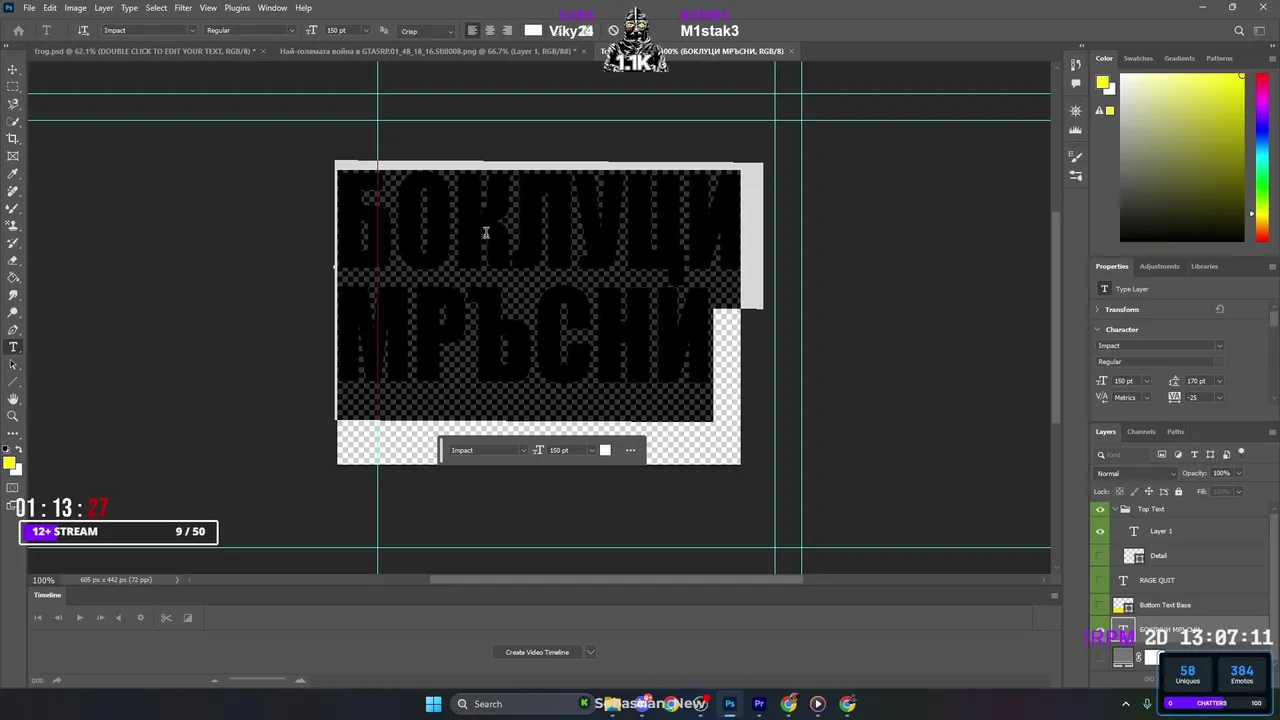Switch to the Channels tab
1280x720 pixels.
point(1141,432)
